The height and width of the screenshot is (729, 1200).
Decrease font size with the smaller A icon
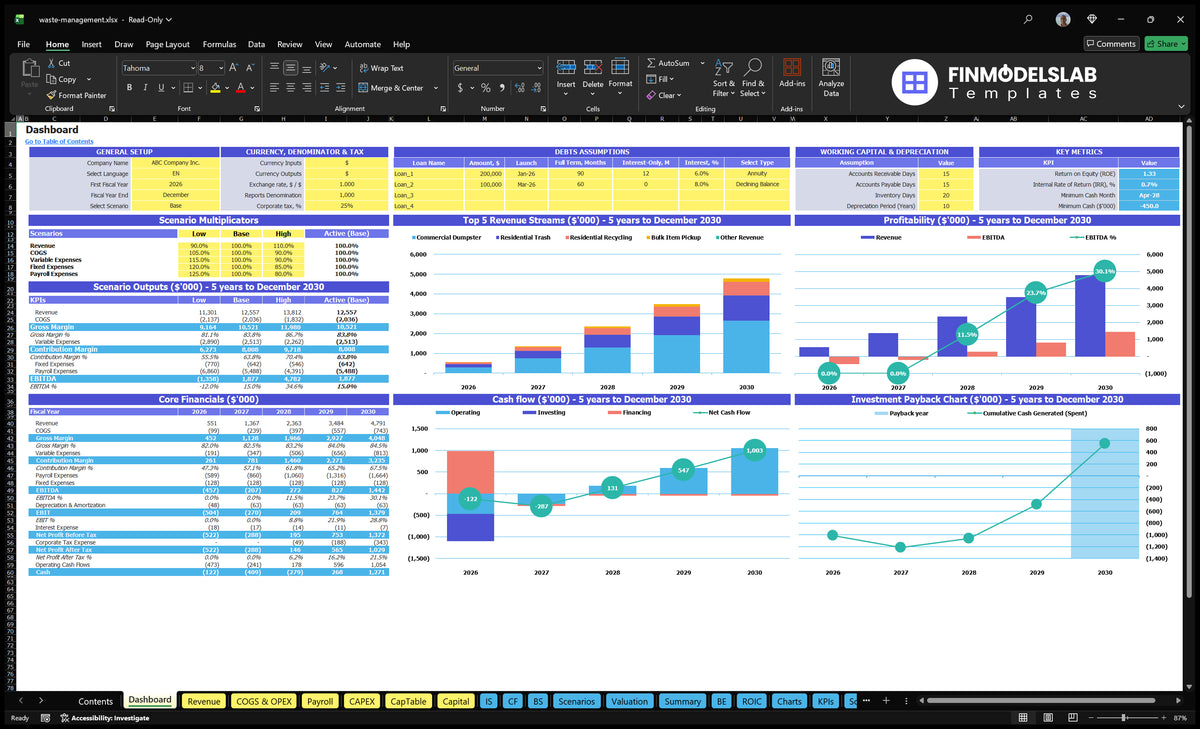pos(249,67)
